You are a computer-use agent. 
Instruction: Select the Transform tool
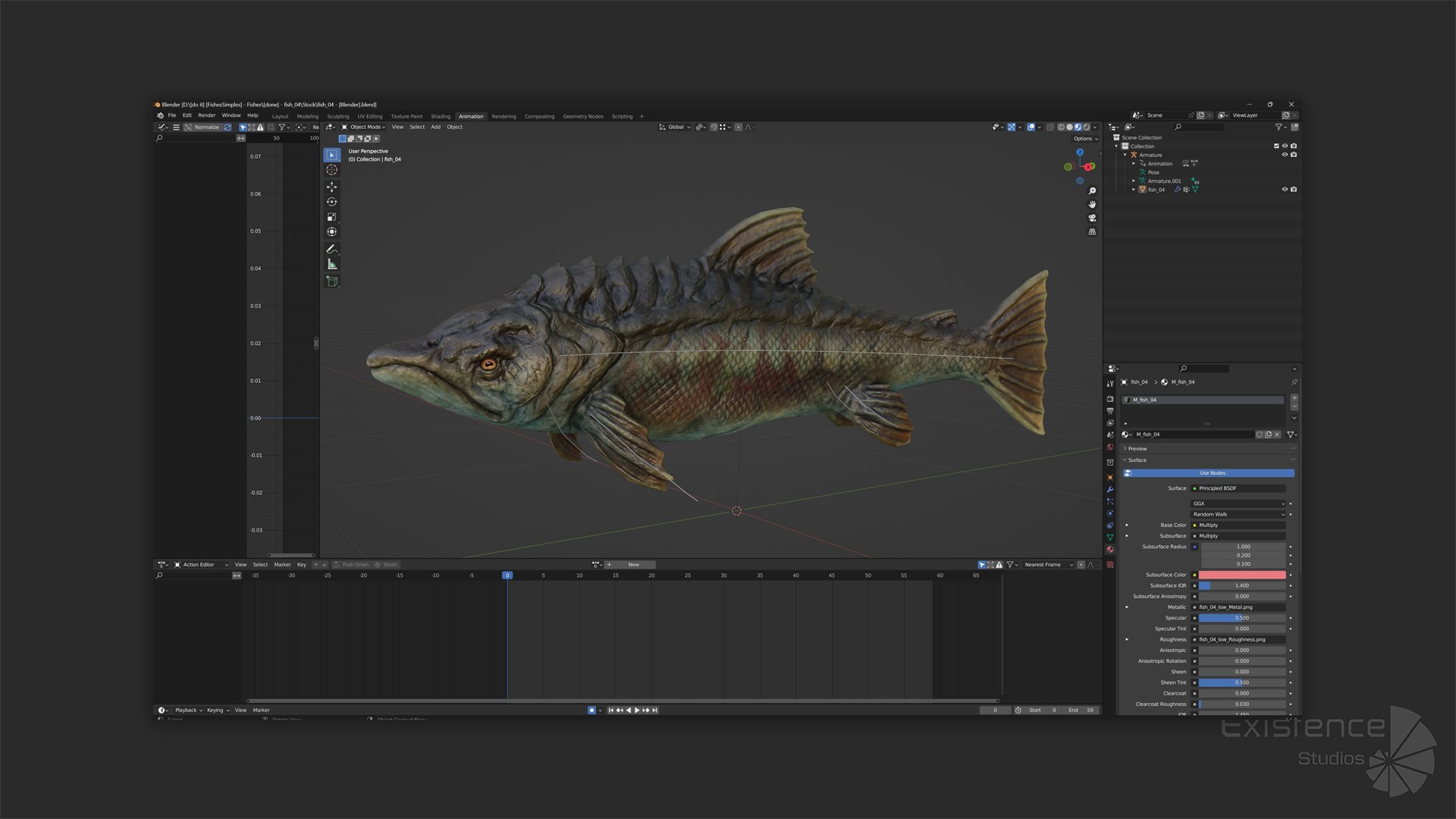[x=331, y=232]
